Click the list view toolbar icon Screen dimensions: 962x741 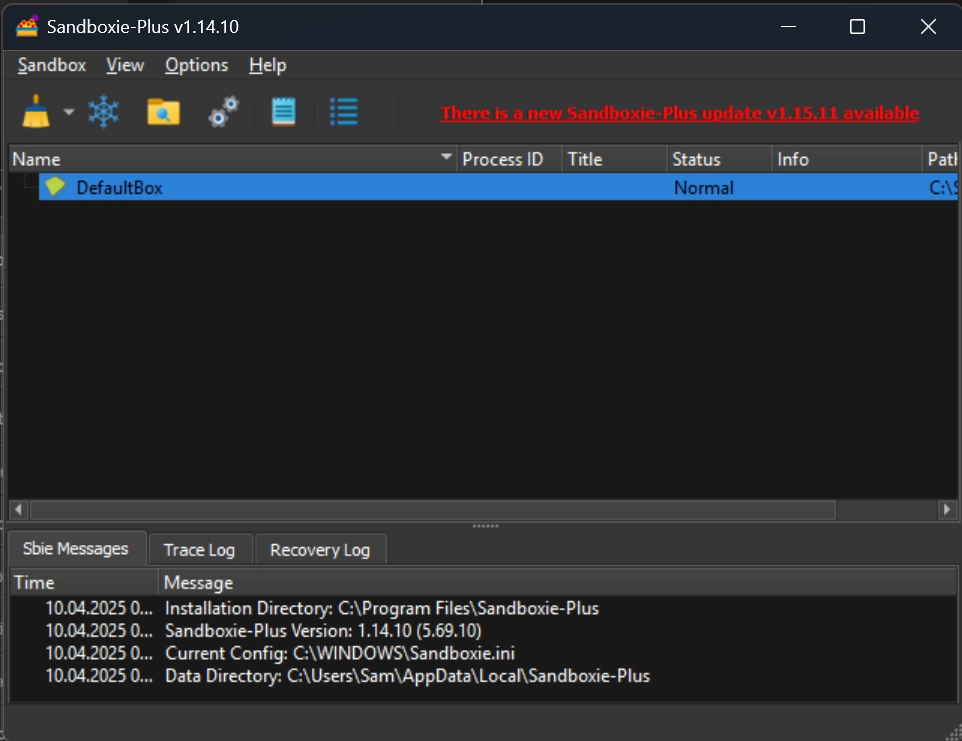click(x=344, y=112)
